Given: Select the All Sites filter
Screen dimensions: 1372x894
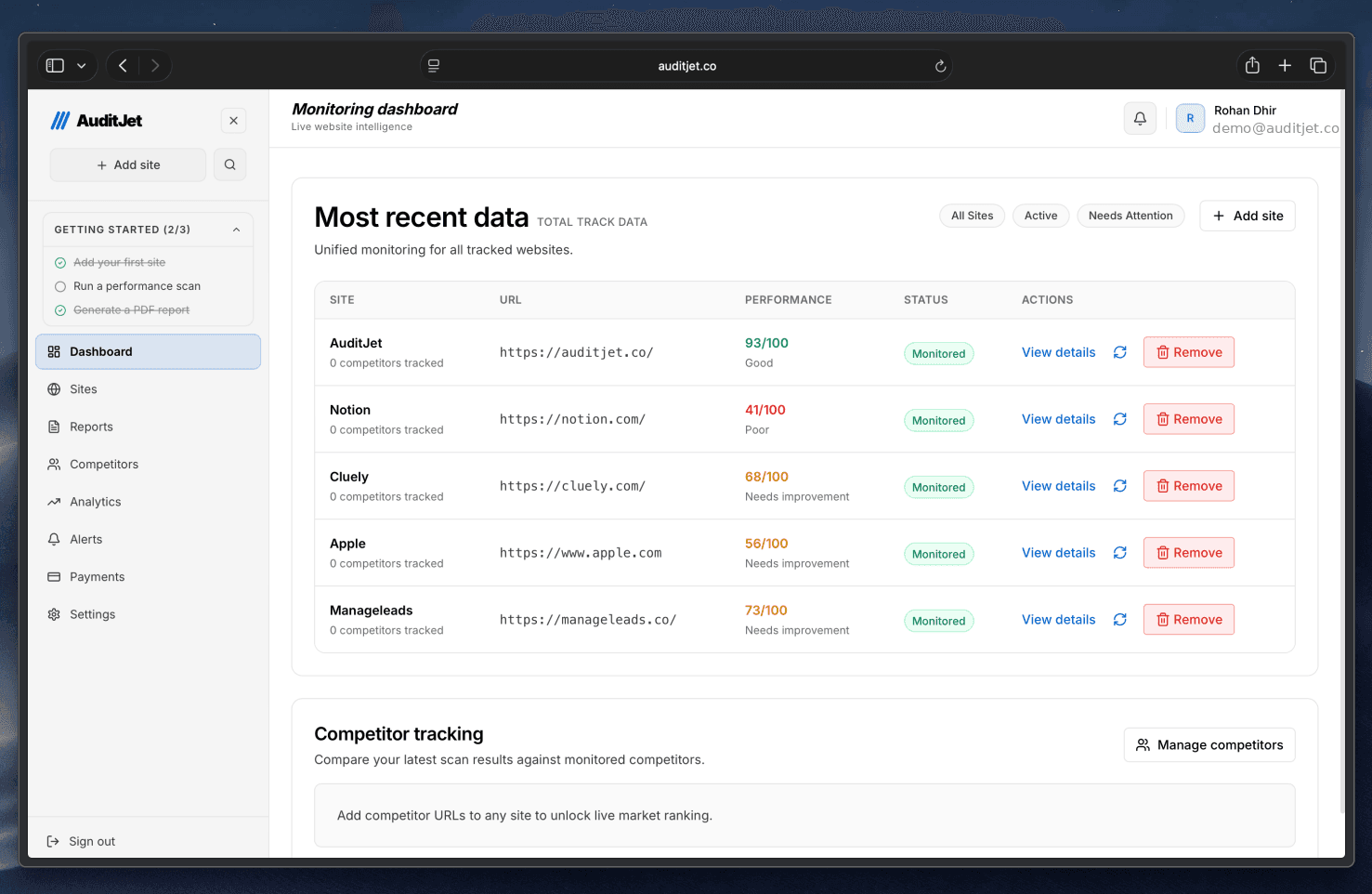Looking at the screenshot, I should [972, 216].
